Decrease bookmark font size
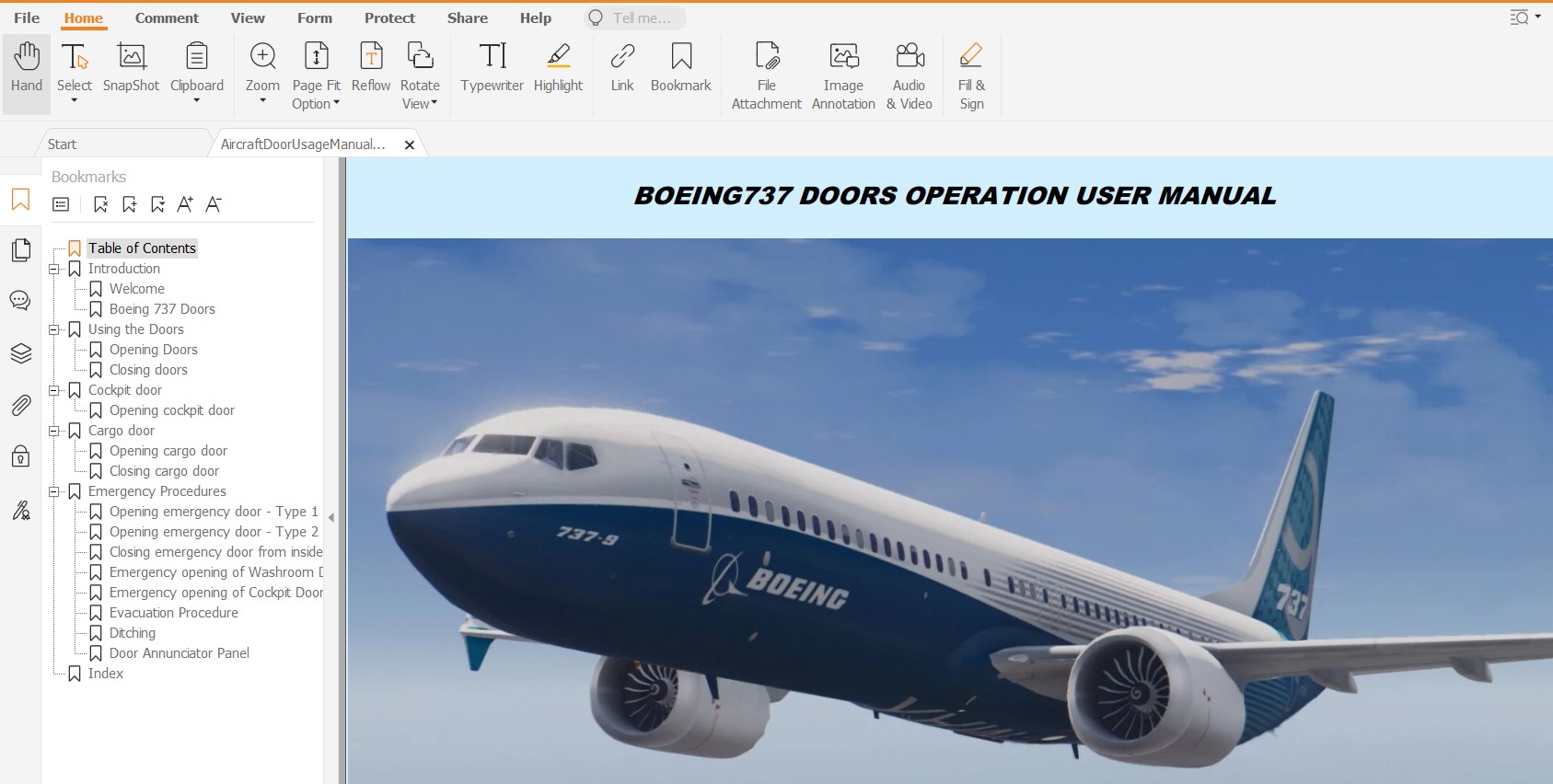This screenshot has width=1553, height=784. [214, 204]
